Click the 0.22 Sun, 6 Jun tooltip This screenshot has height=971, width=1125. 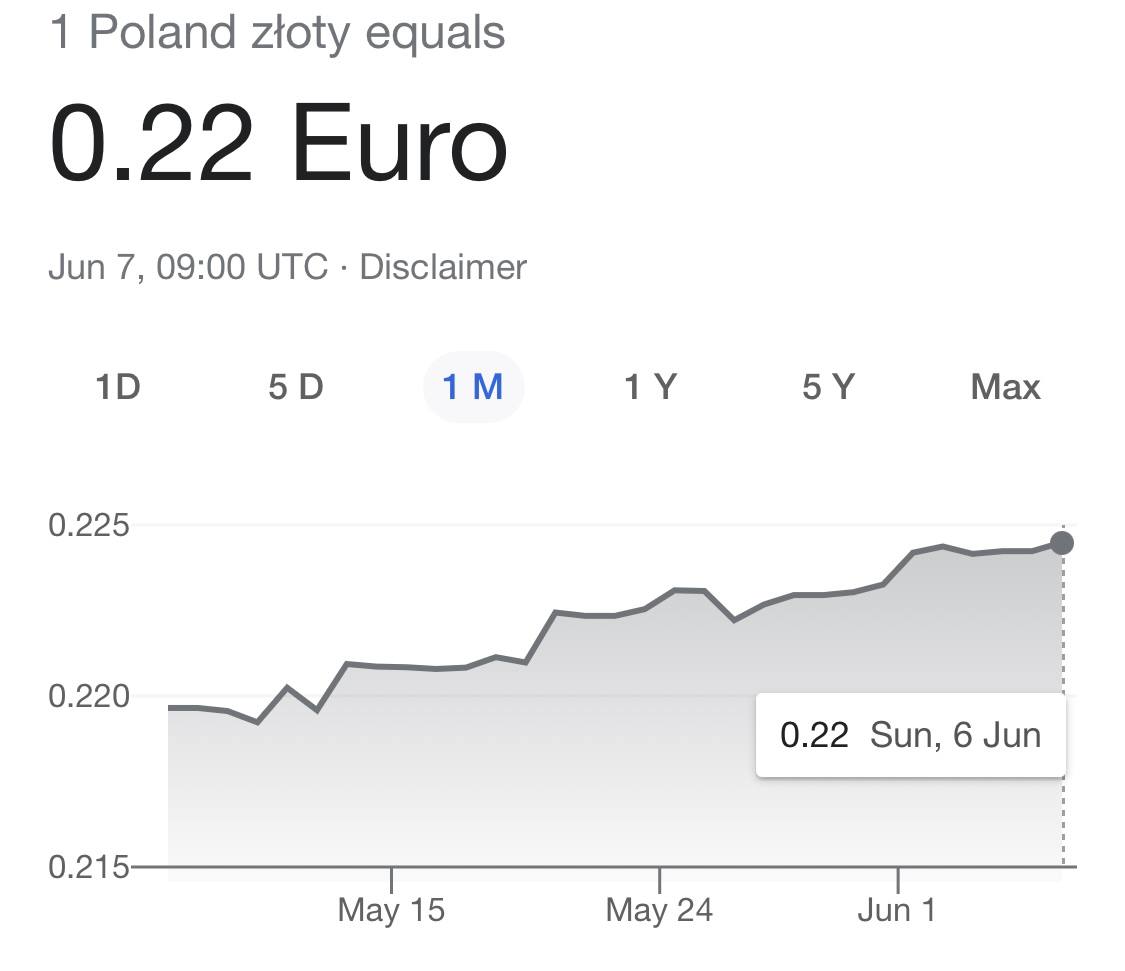[910, 735]
